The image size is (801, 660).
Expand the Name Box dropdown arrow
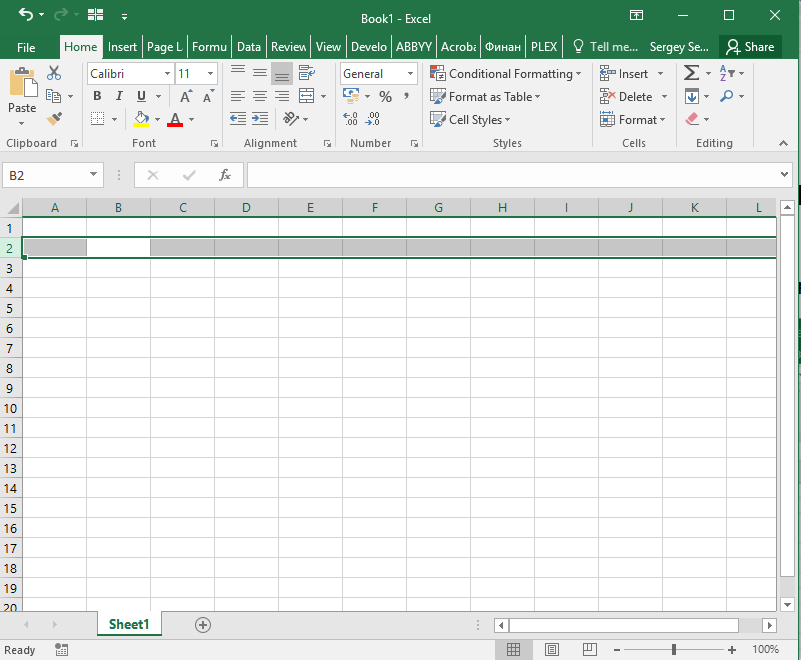[93, 175]
